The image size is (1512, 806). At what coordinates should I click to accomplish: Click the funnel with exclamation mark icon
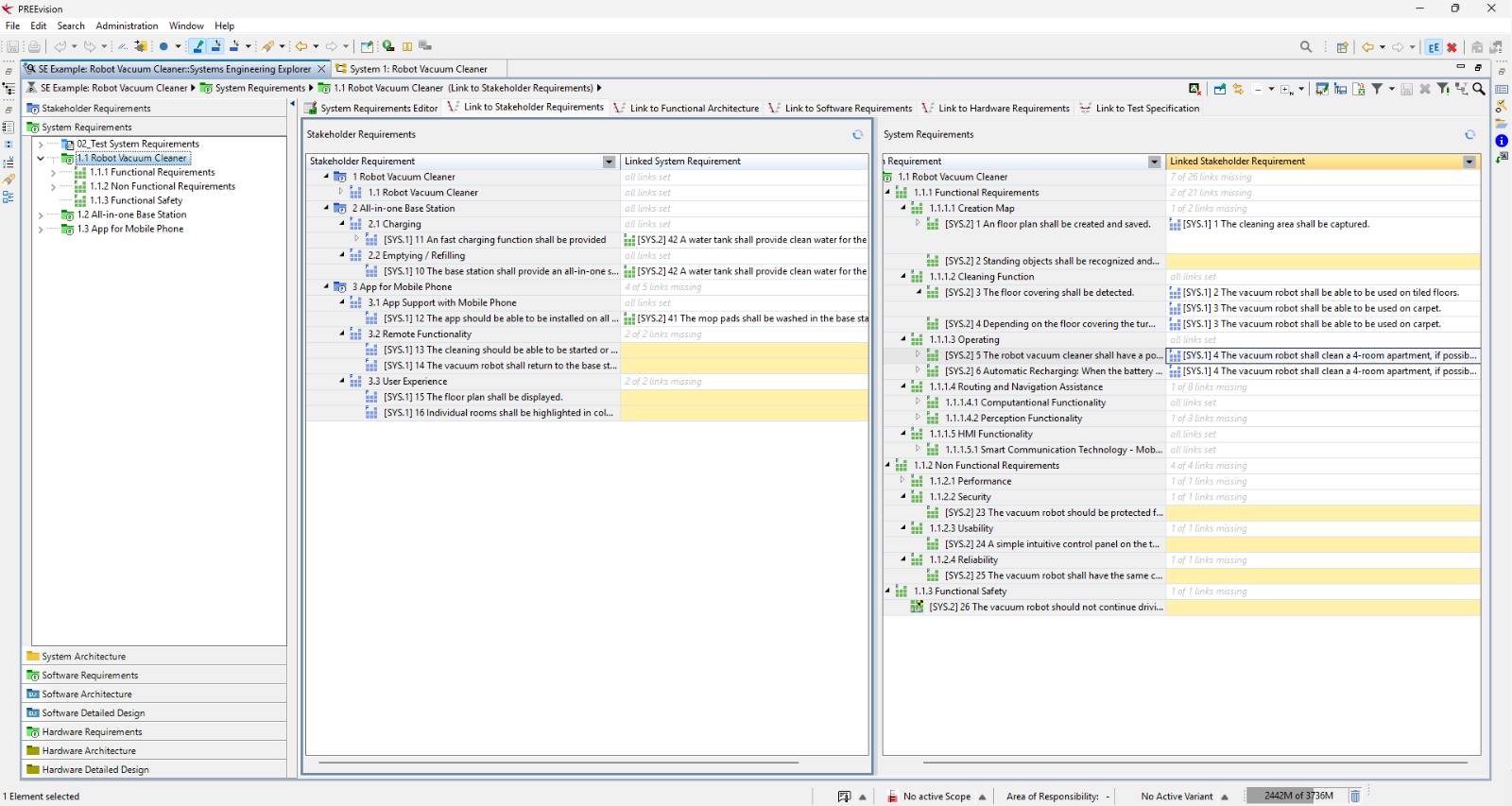pyautogui.click(x=1443, y=89)
